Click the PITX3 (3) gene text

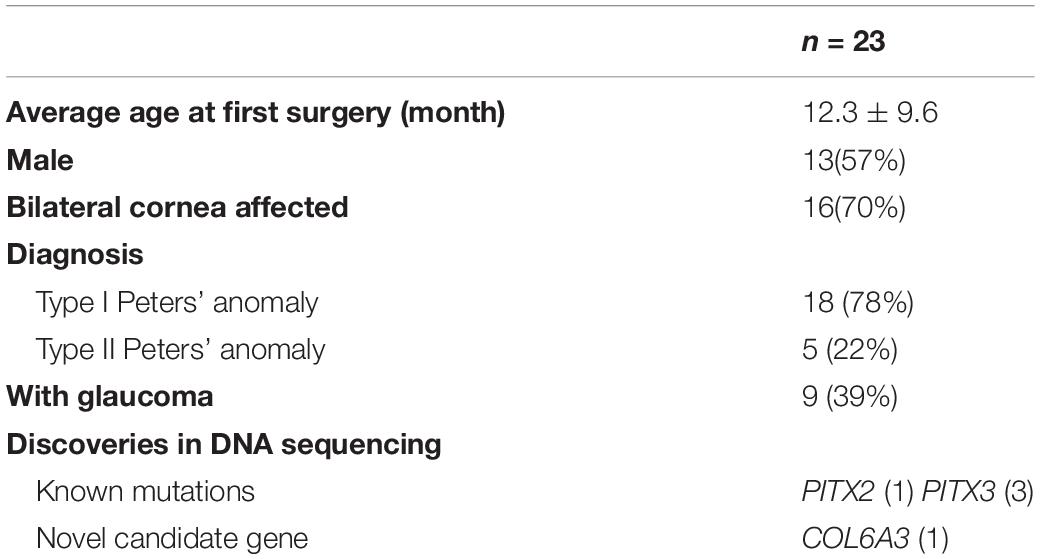tap(978, 491)
